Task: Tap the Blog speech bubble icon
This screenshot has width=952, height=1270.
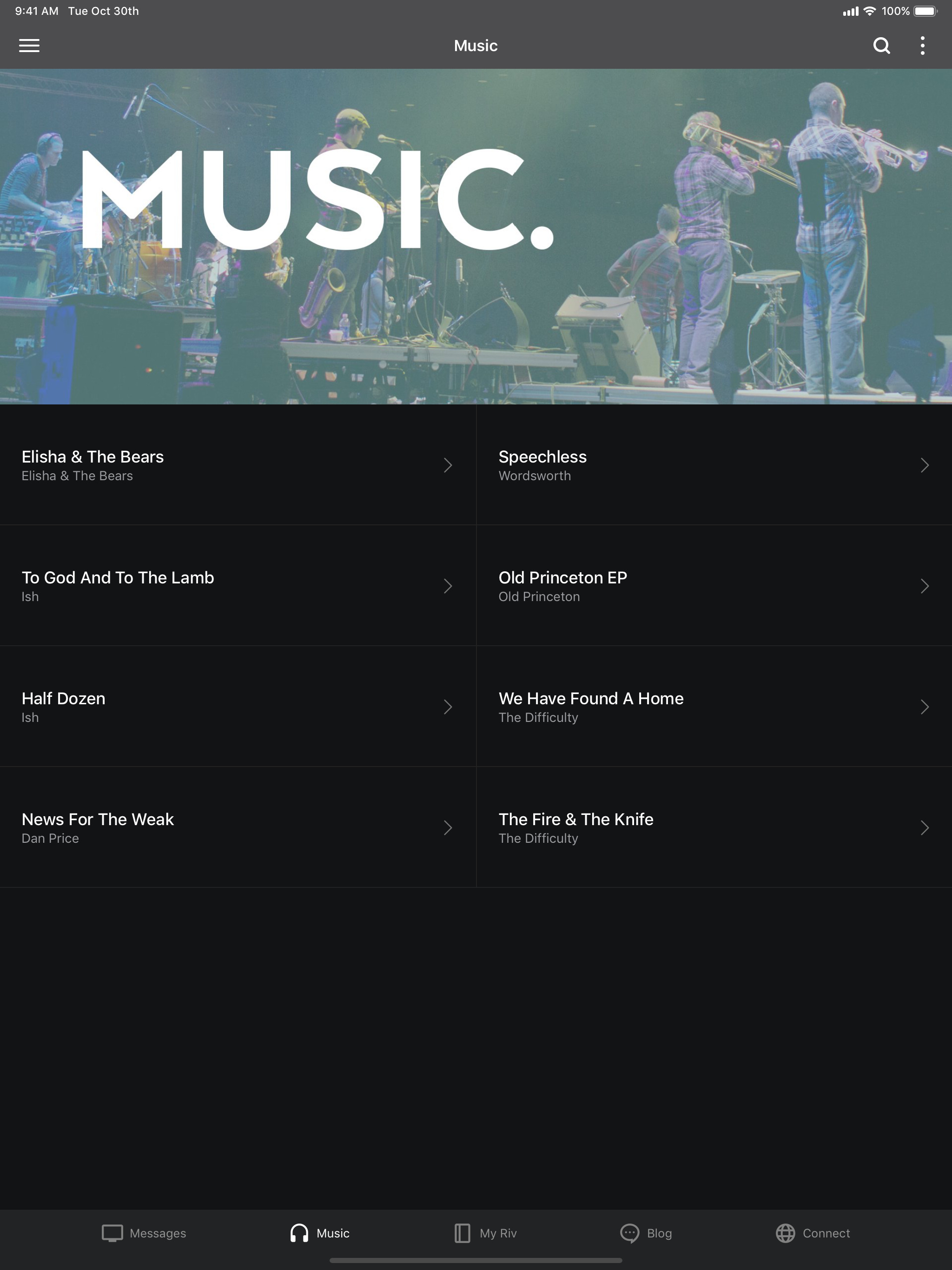Action: [x=629, y=1233]
